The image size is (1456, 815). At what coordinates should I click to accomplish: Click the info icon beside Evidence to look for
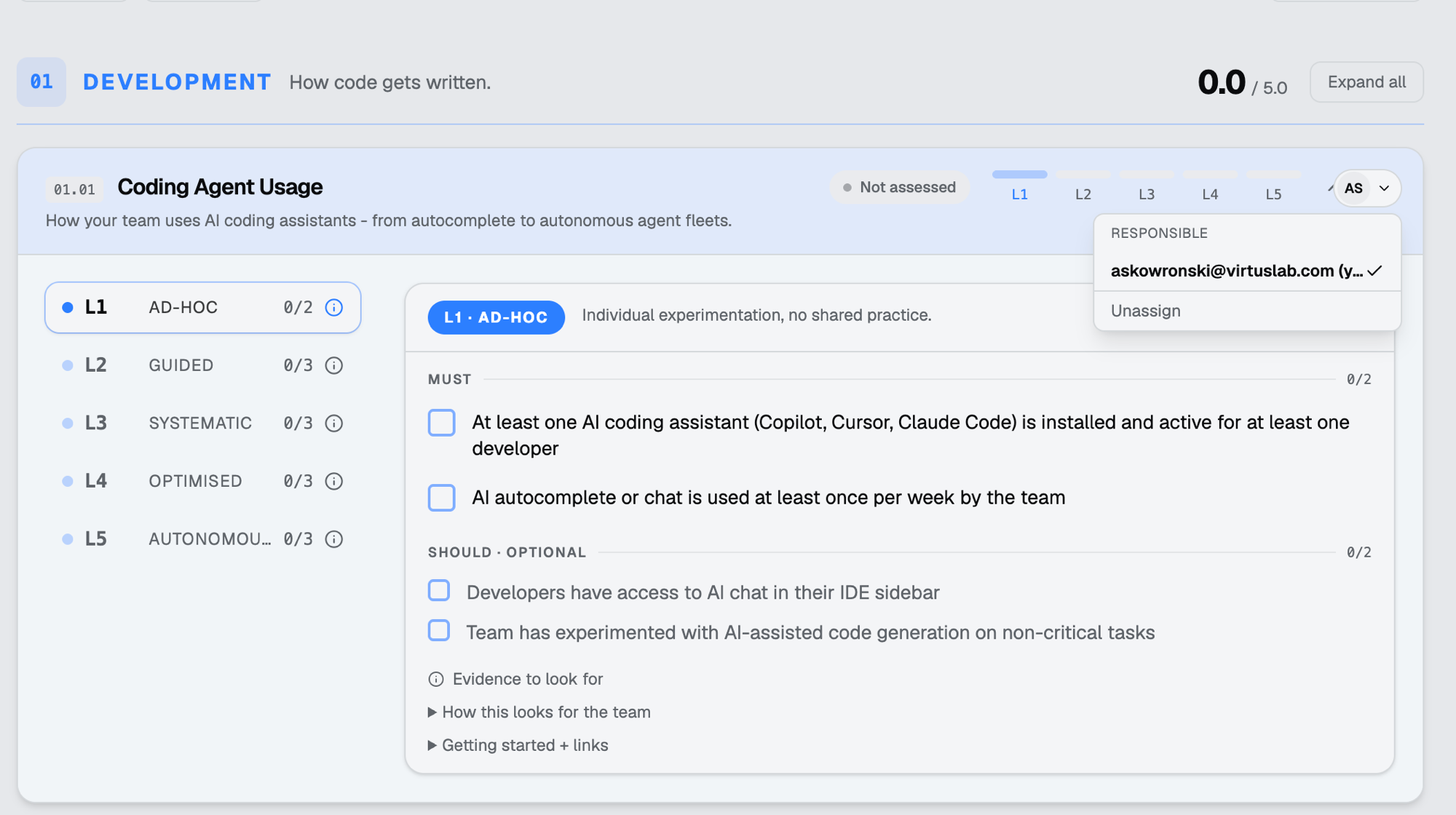point(436,679)
